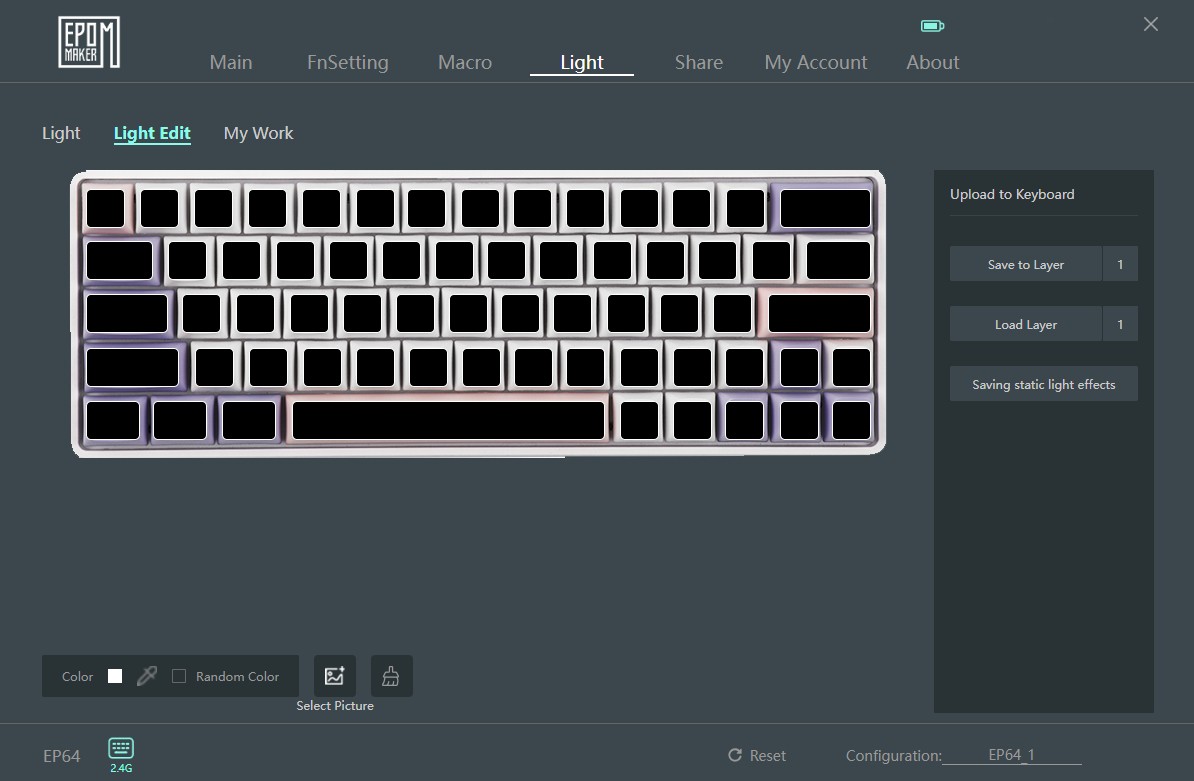
Task: Click the 2.4G keyboard connection icon
Action: coord(121,748)
